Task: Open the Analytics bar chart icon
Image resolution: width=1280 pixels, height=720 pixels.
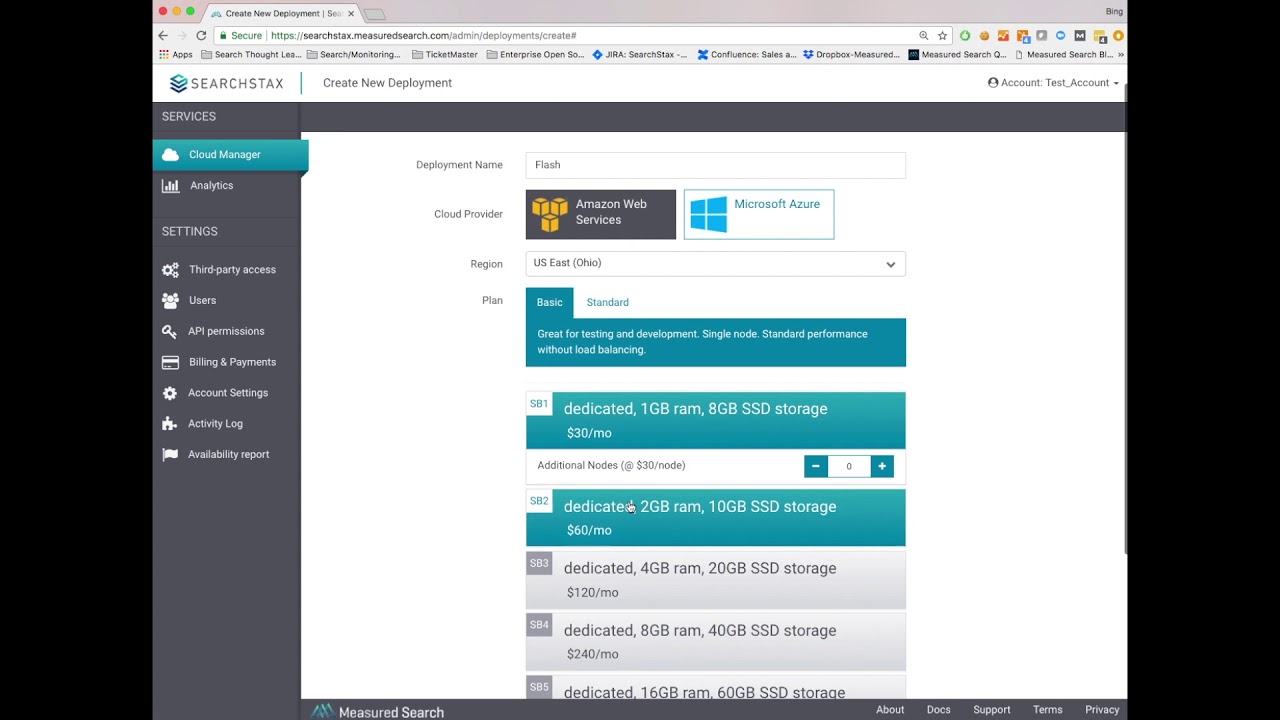Action: pyautogui.click(x=171, y=186)
